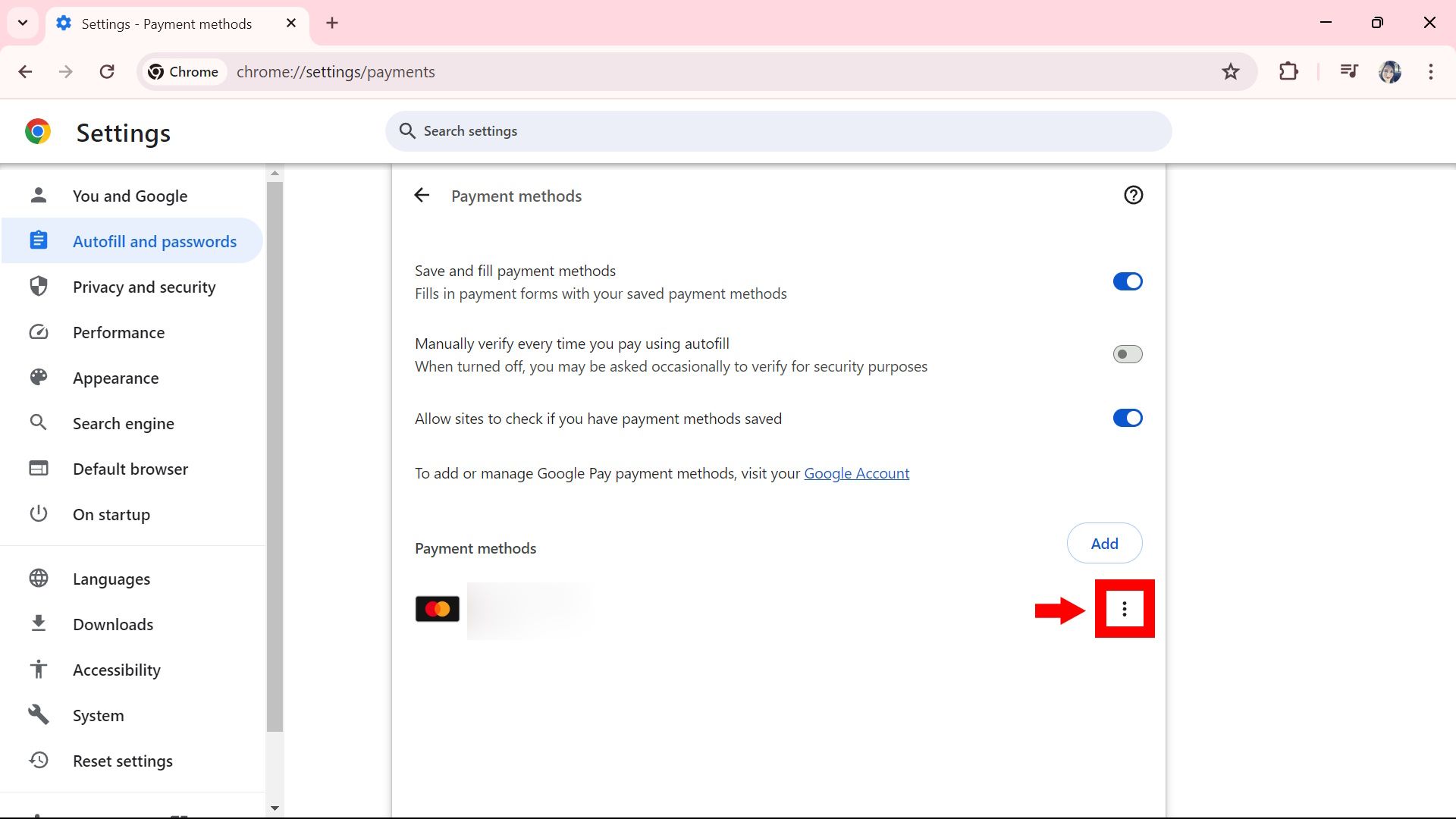Click sidebar scrollbar down arrow
The height and width of the screenshot is (819, 1456).
pos(275,808)
